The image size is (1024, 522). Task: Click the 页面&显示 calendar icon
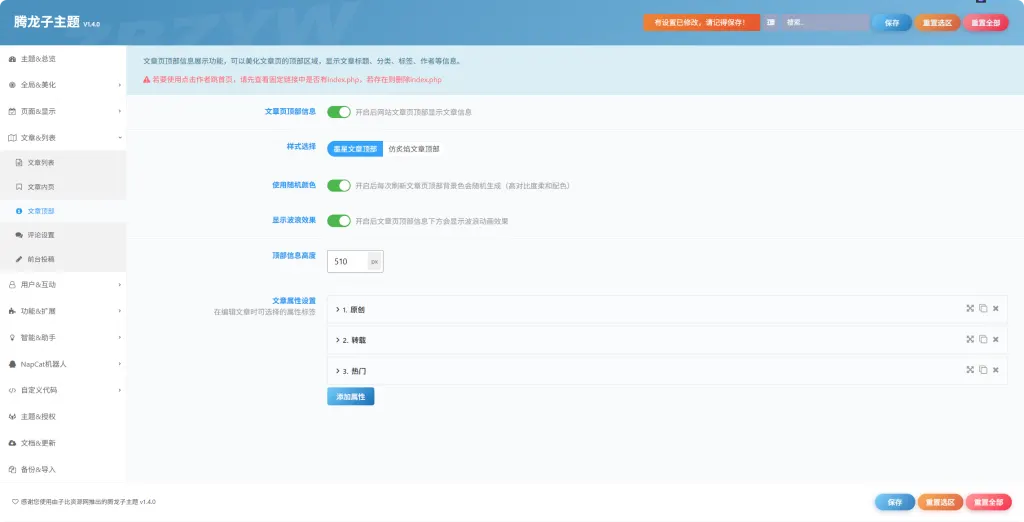[x=12, y=112]
